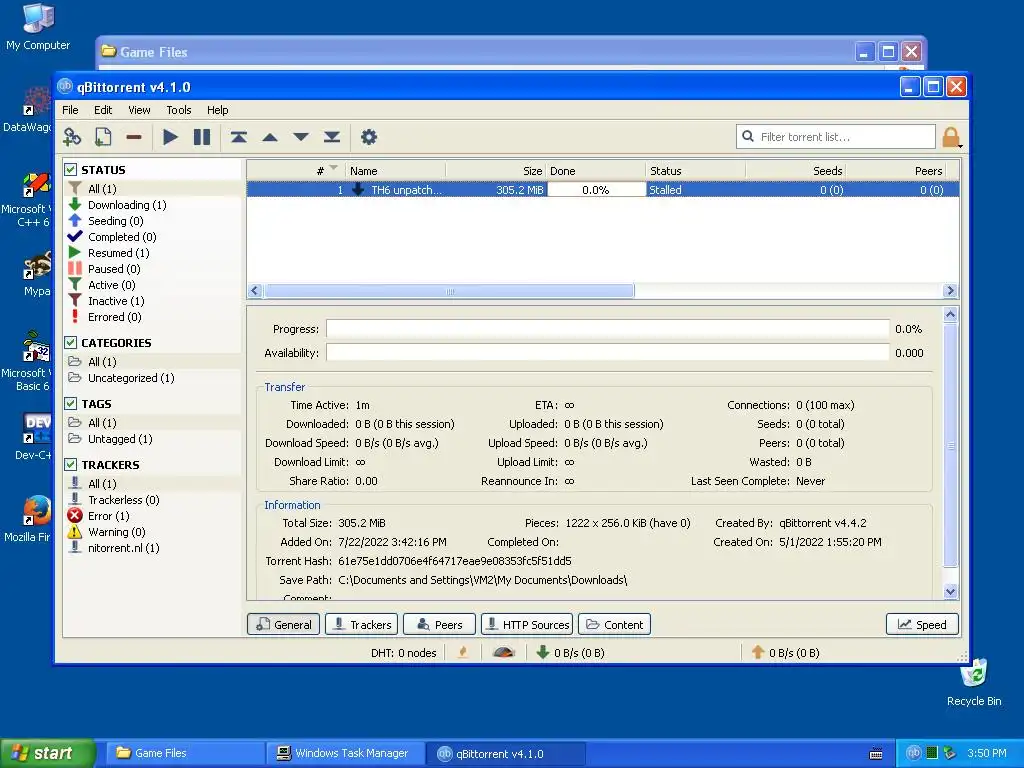1024x768 pixels.
Task: Open Options via the gear icon
Action: coord(369,137)
